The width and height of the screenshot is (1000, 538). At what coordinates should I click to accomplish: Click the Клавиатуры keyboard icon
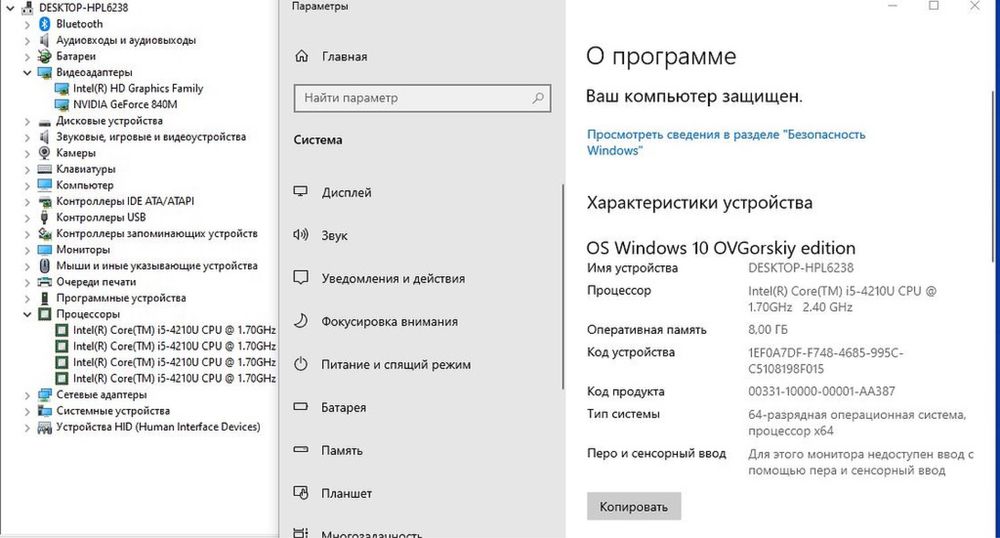click(x=45, y=169)
